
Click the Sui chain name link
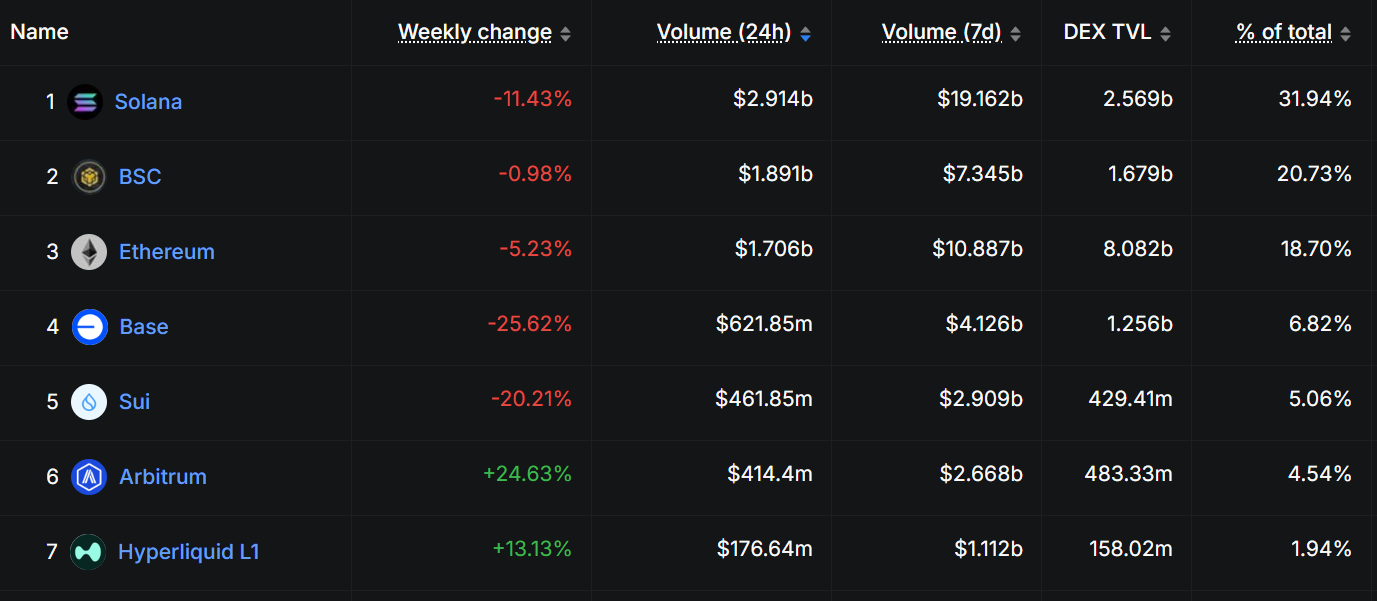[x=135, y=402]
